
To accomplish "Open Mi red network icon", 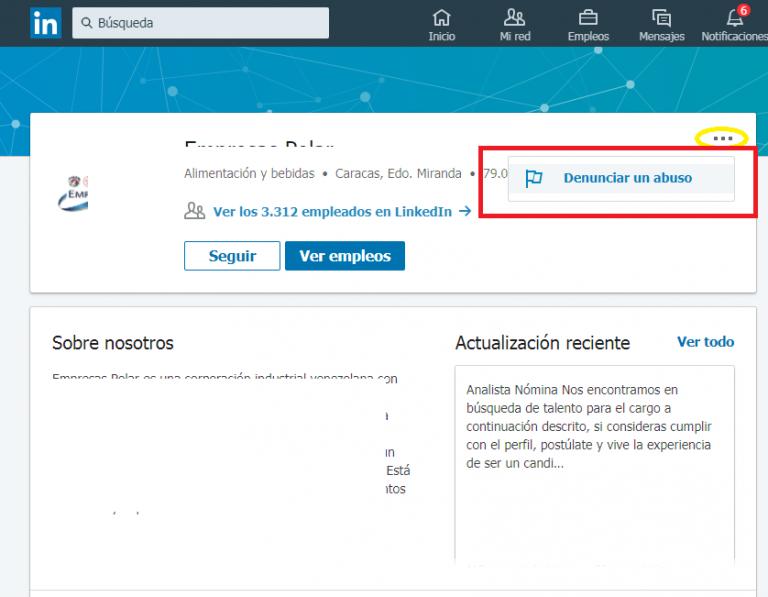I will click(x=515, y=18).
